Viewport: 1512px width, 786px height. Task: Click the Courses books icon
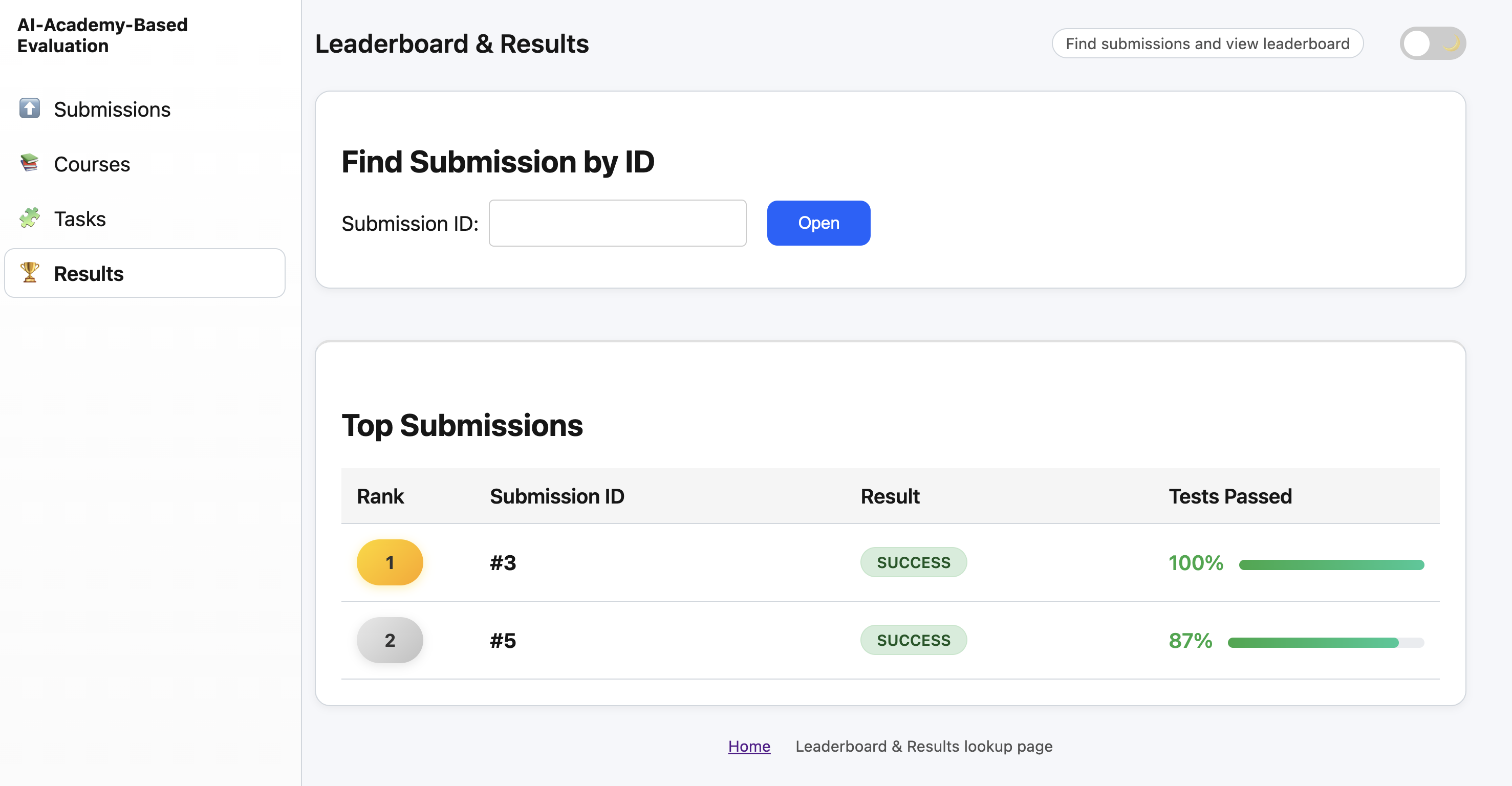[29, 163]
